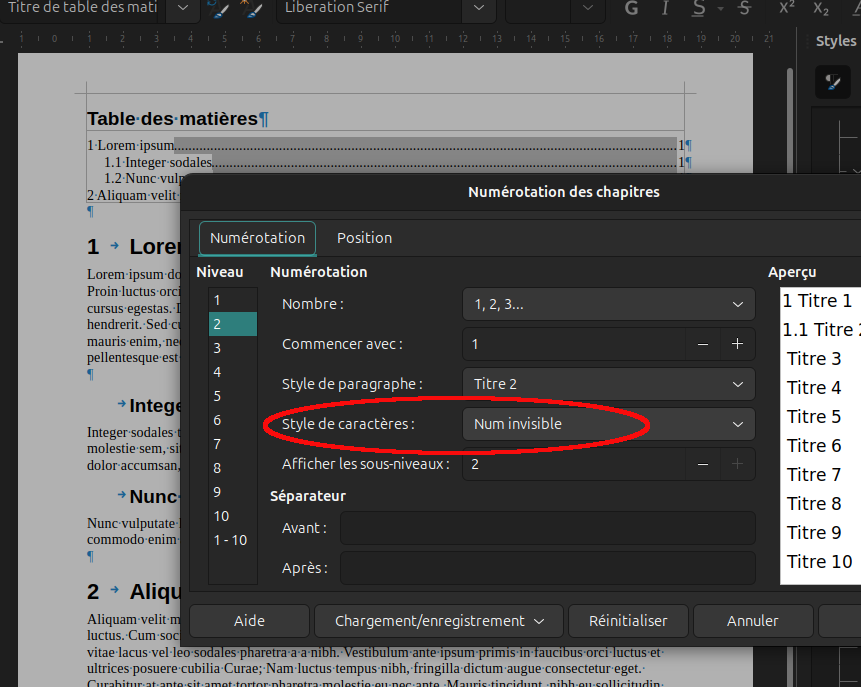Click the Annuler button
The height and width of the screenshot is (687, 861).
click(x=752, y=621)
